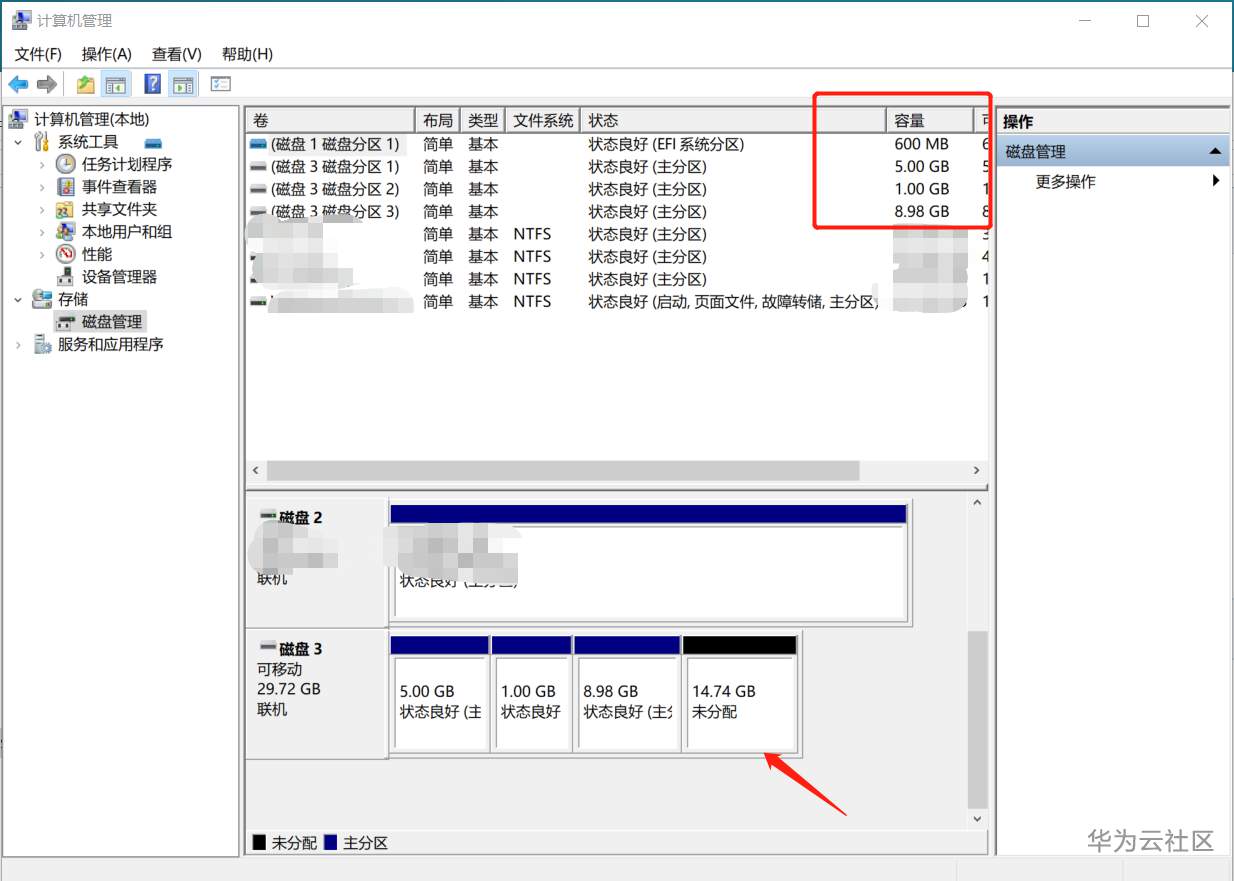Click 更多操作 in the actions pane
Image resolution: width=1234 pixels, height=881 pixels.
(x=1066, y=182)
